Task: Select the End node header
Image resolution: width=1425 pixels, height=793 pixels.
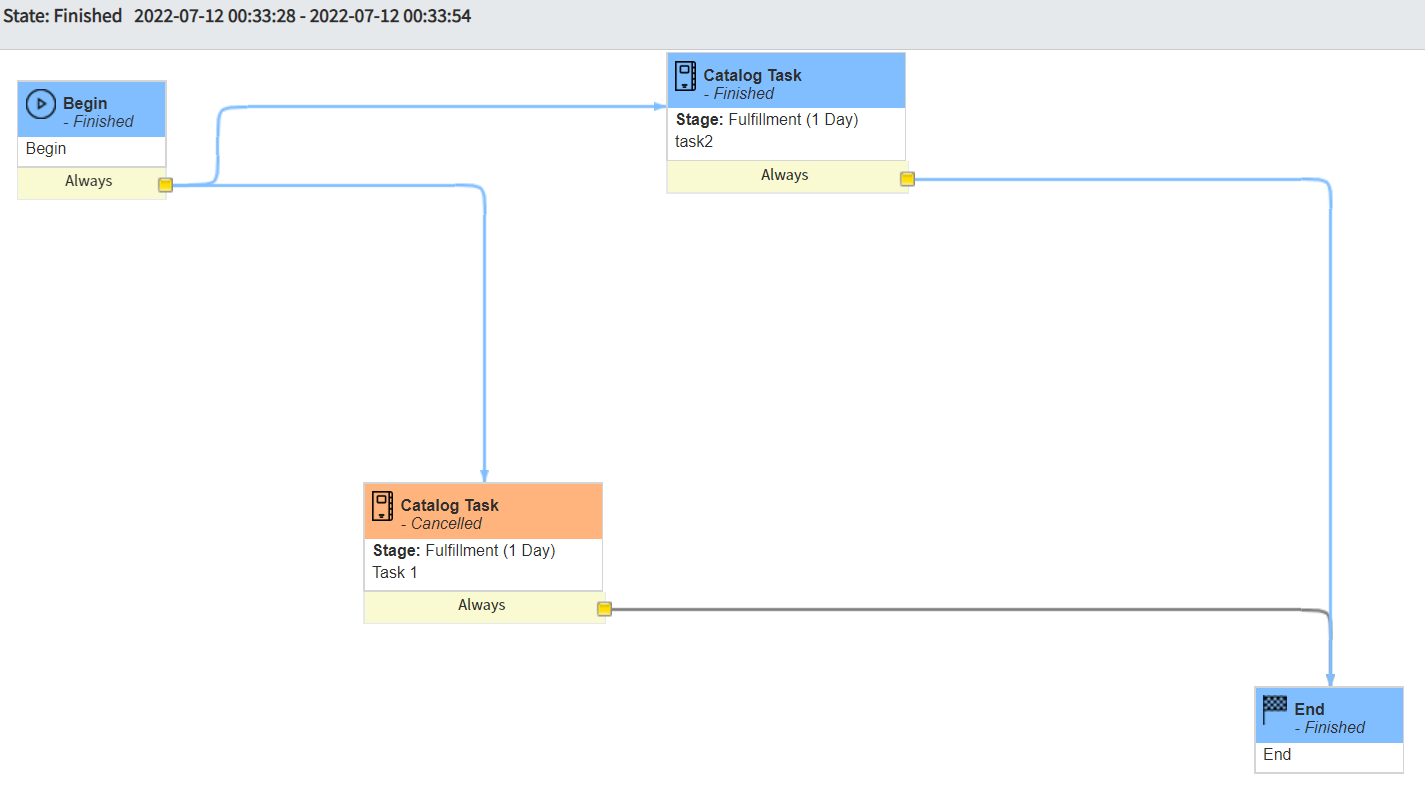Action: pos(1329,714)
